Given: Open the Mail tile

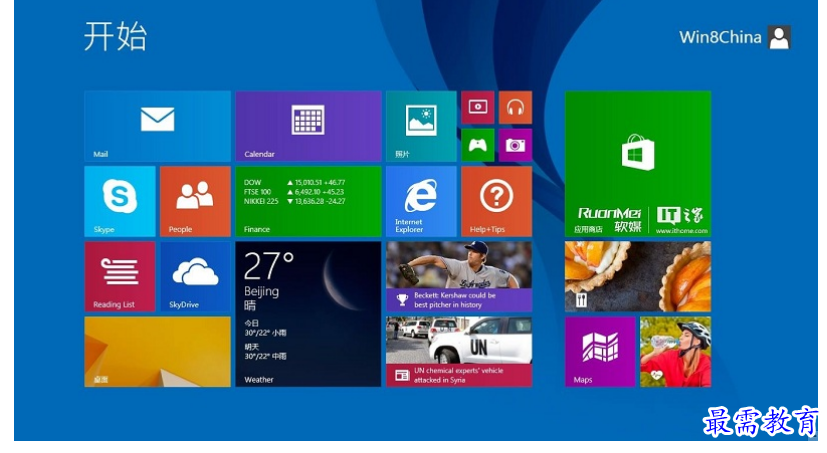Looking at the screenshot, I should (157, 126).
